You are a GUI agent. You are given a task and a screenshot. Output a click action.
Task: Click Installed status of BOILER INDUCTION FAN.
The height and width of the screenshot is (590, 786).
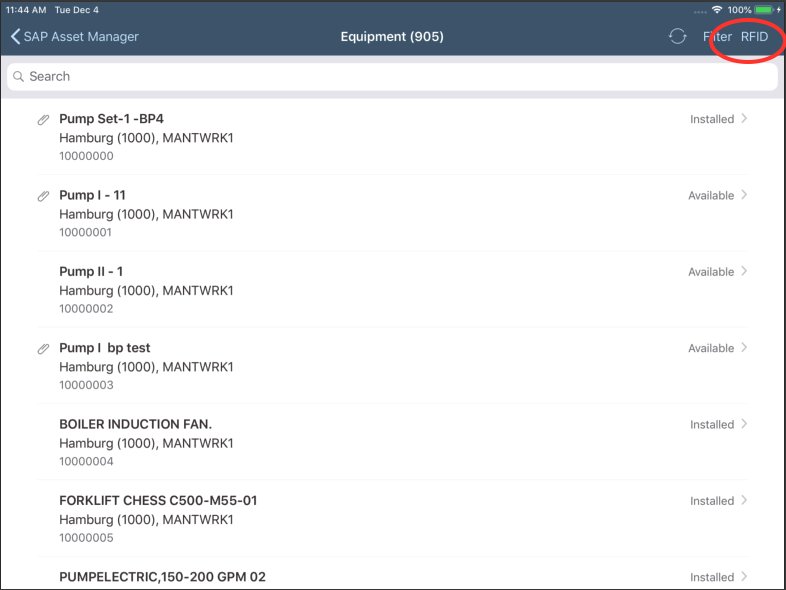click(x=712, y=425)
